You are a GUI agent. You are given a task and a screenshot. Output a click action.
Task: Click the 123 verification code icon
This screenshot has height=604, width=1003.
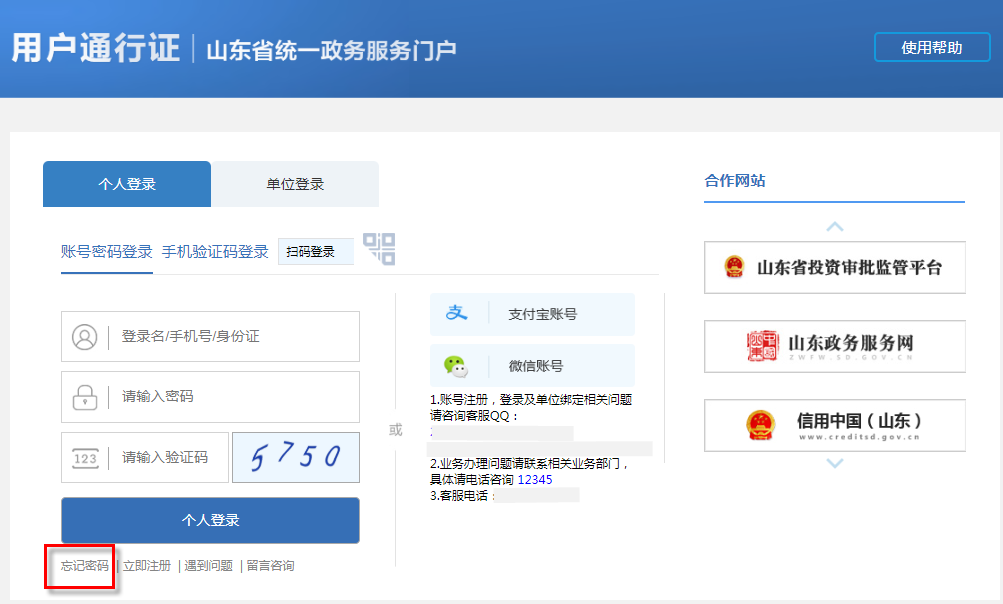point(85,458)
